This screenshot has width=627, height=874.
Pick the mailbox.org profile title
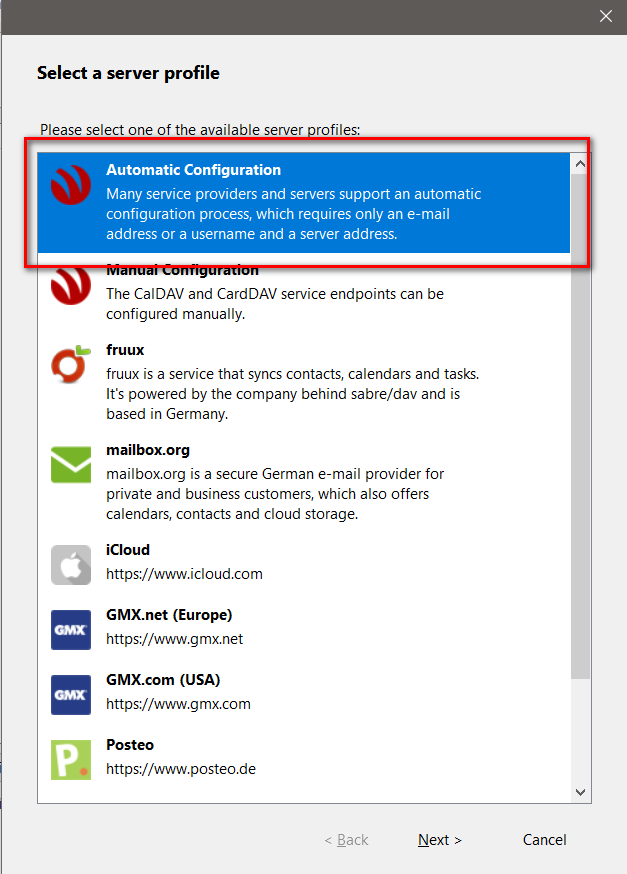tap(148, 450)
